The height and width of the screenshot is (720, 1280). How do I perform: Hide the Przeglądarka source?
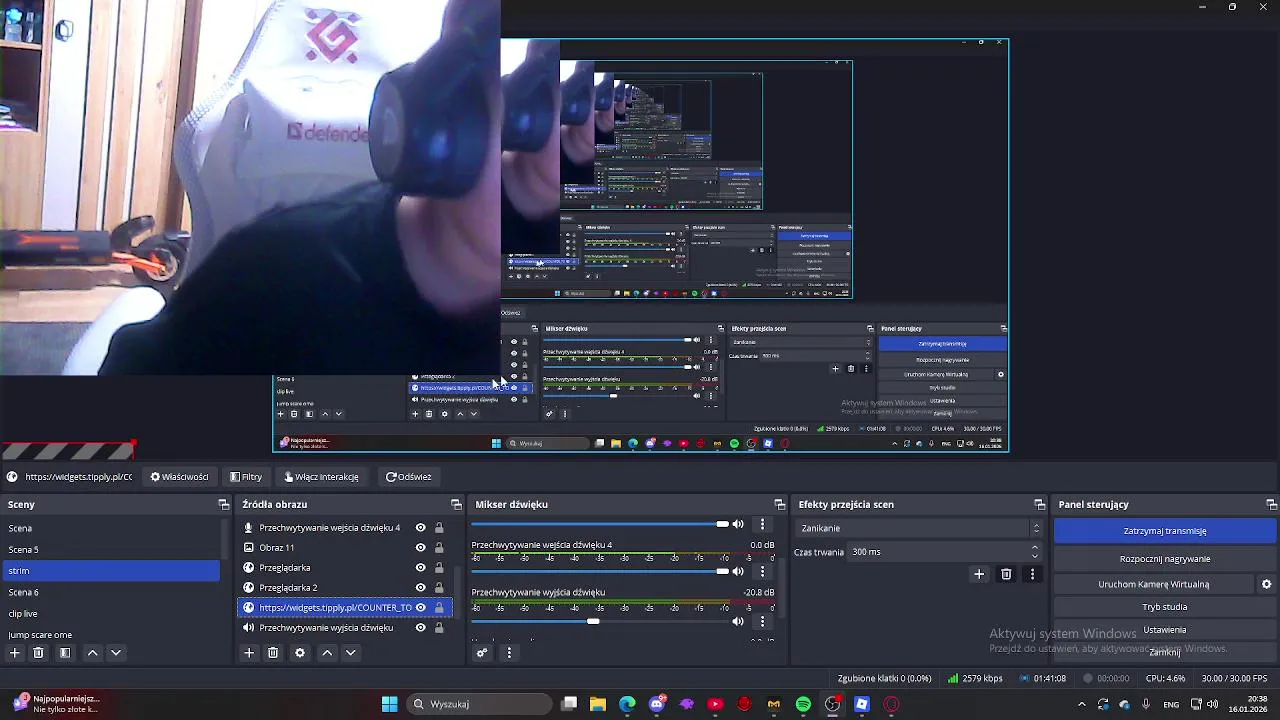(420, 568)
